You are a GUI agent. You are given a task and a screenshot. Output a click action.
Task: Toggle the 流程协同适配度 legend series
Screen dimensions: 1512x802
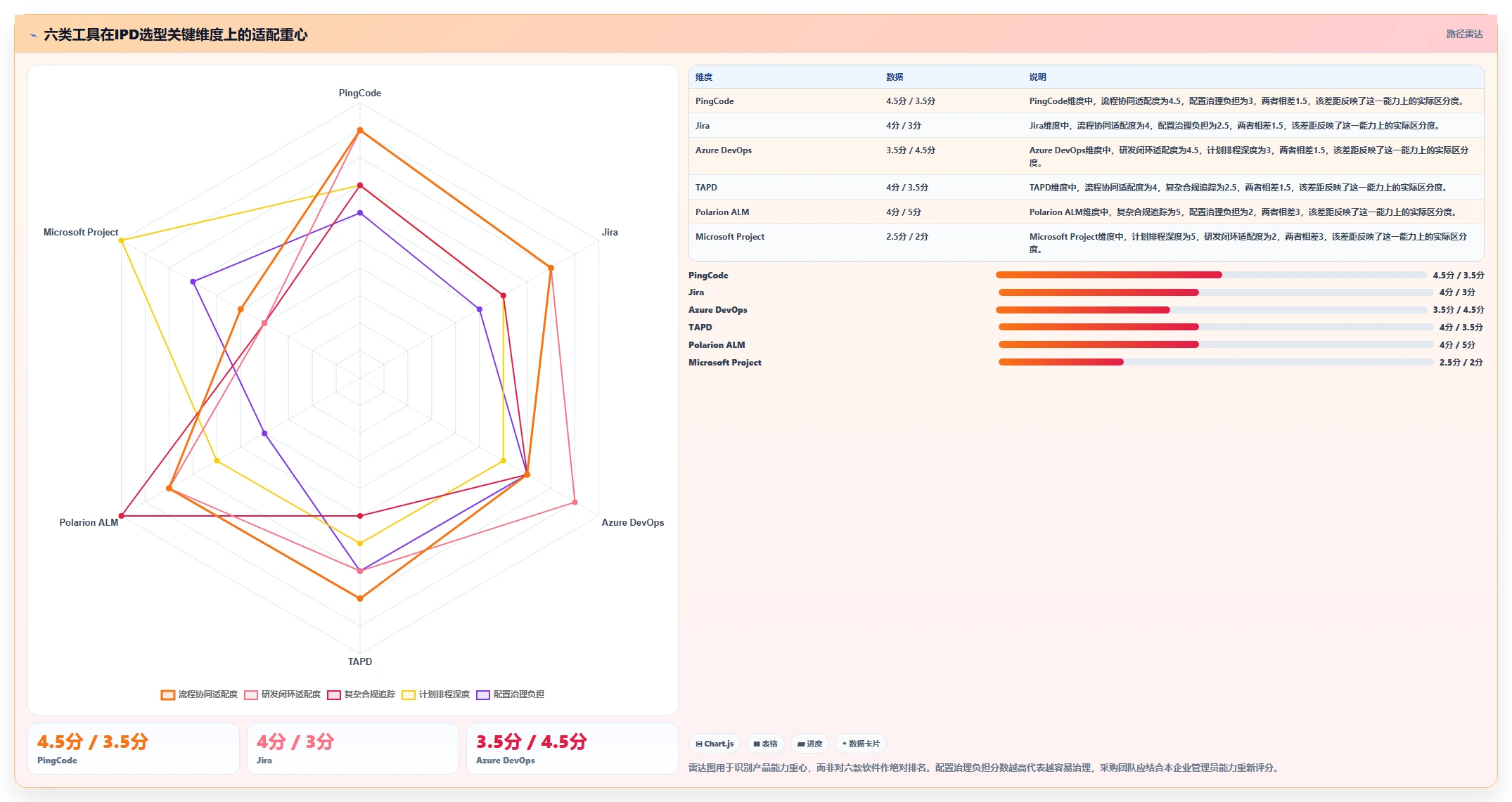pos(200,694)
